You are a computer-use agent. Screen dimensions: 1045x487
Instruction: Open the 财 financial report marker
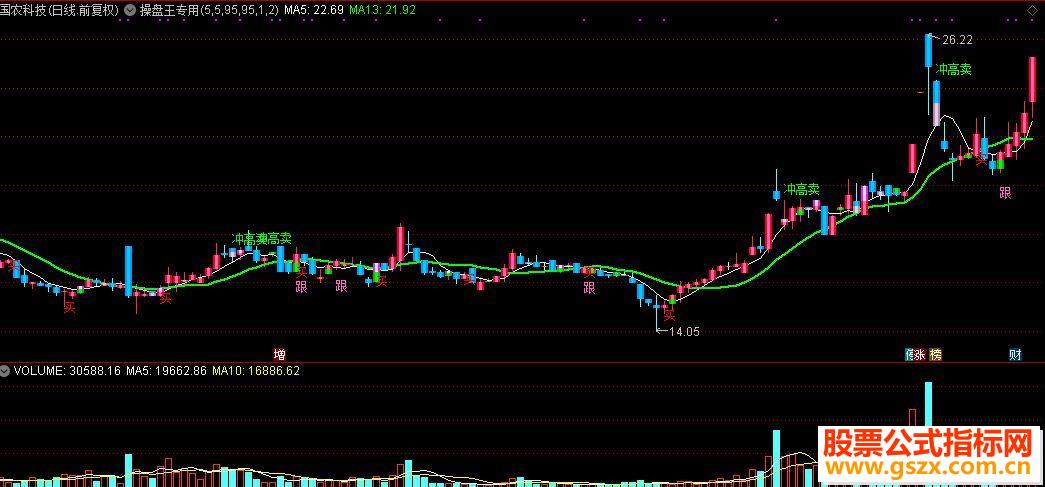pos(1015,354)
